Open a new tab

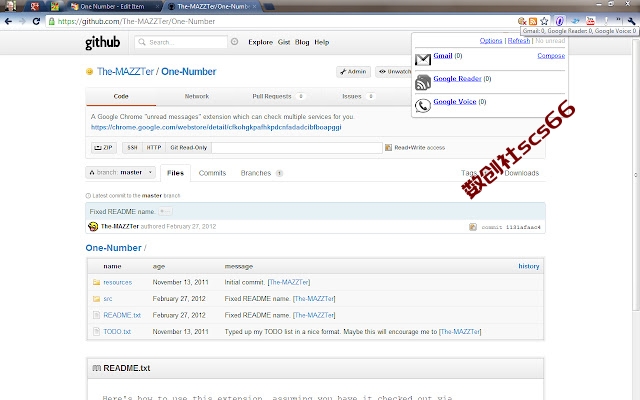269,7
